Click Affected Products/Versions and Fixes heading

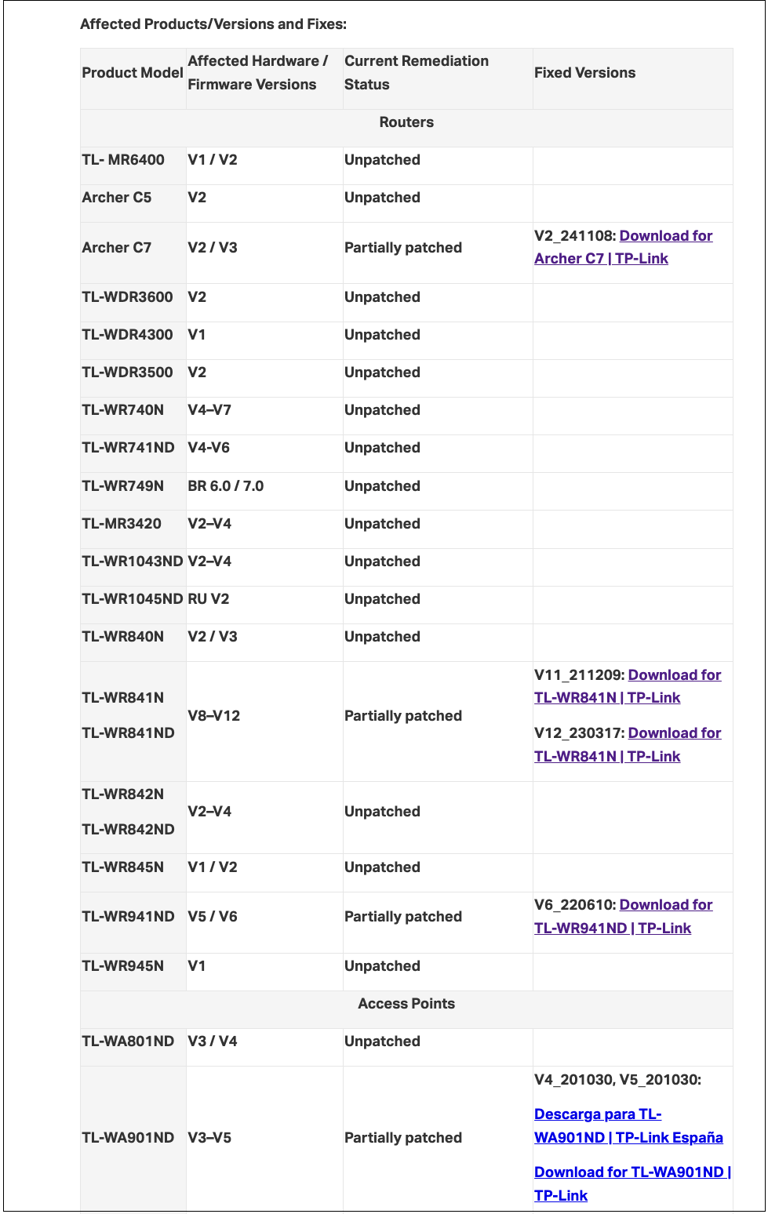pos(213,24)
